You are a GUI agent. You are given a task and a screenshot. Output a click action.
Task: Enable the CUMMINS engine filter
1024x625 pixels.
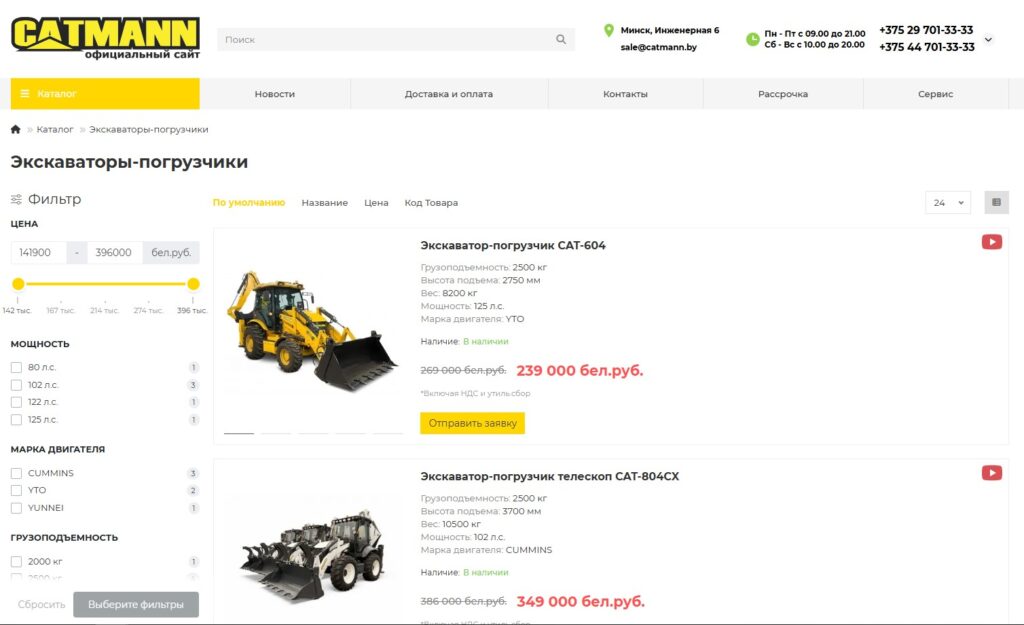point(16,473)
